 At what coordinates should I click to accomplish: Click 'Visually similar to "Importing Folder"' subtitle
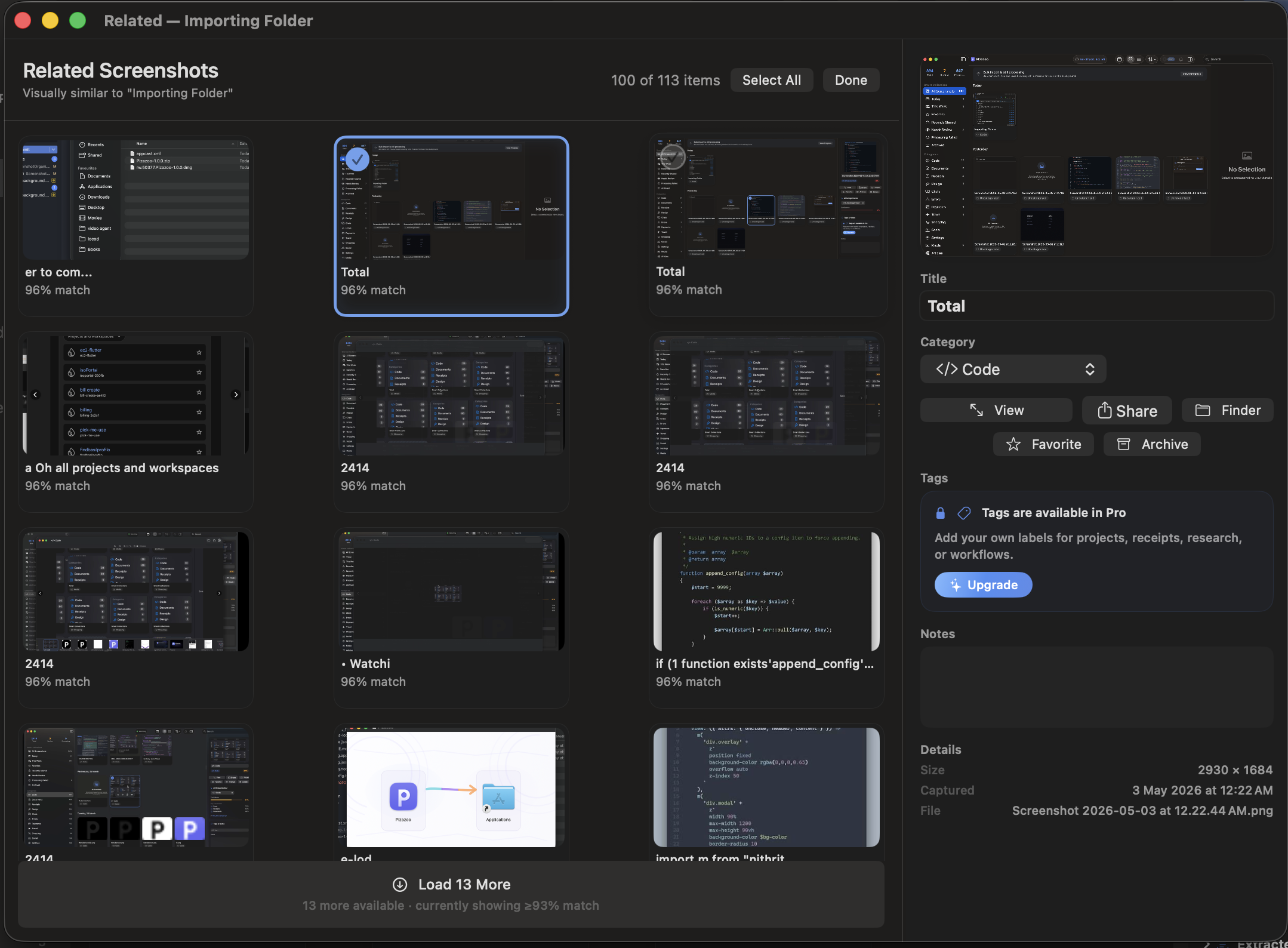point(128,93)
